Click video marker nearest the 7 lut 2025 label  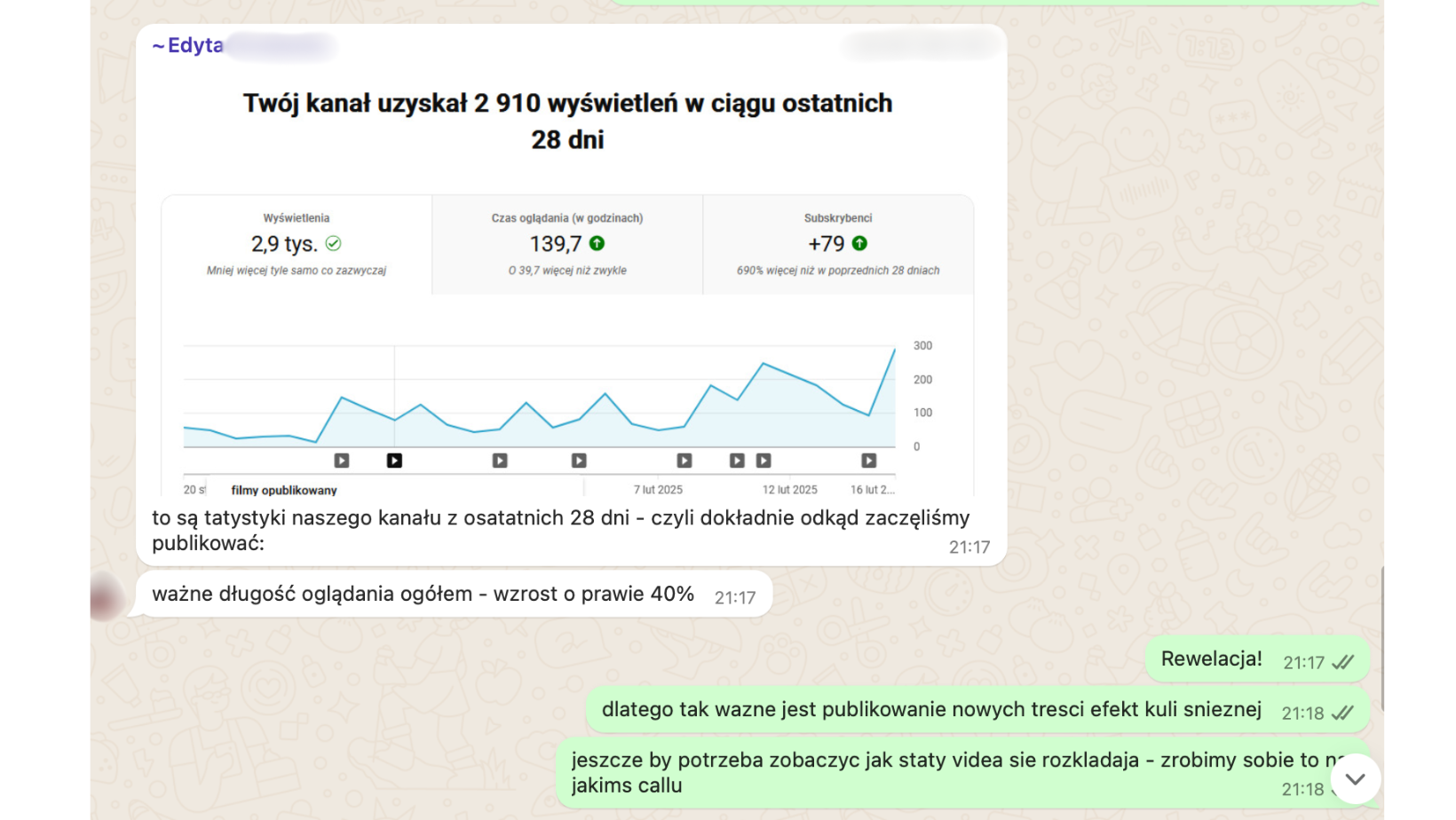(684, 461)
